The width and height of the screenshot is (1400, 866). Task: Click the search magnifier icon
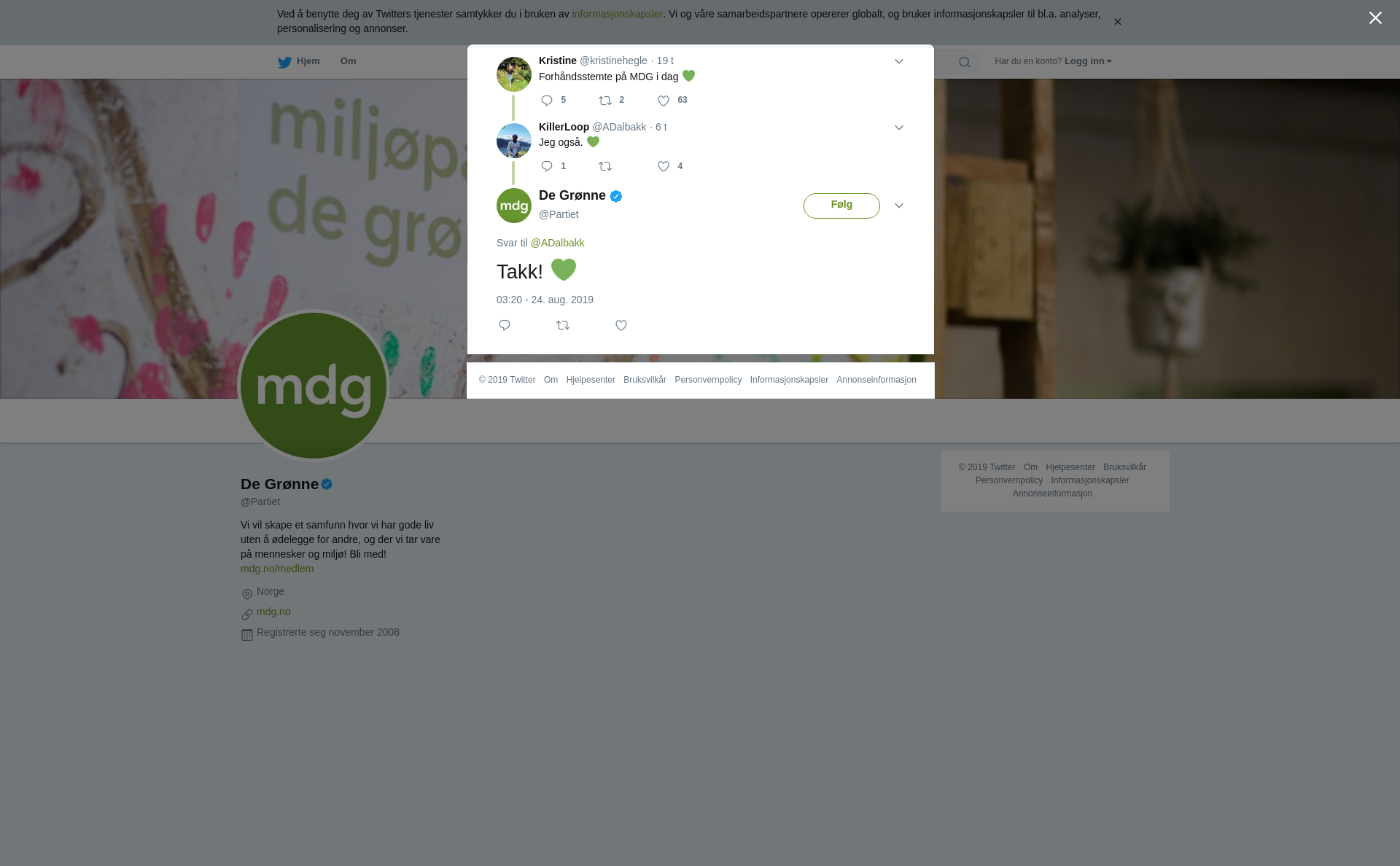(965, 62)
